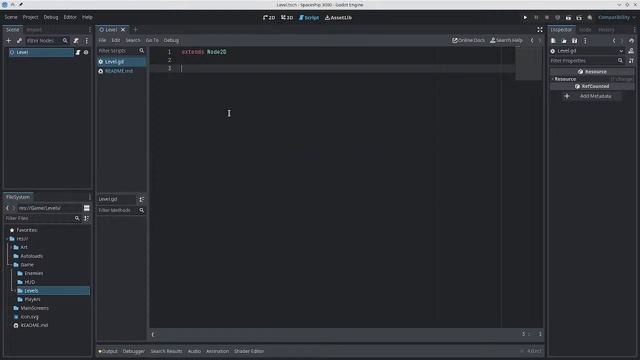Open the top Debug menu

(51, 17)
